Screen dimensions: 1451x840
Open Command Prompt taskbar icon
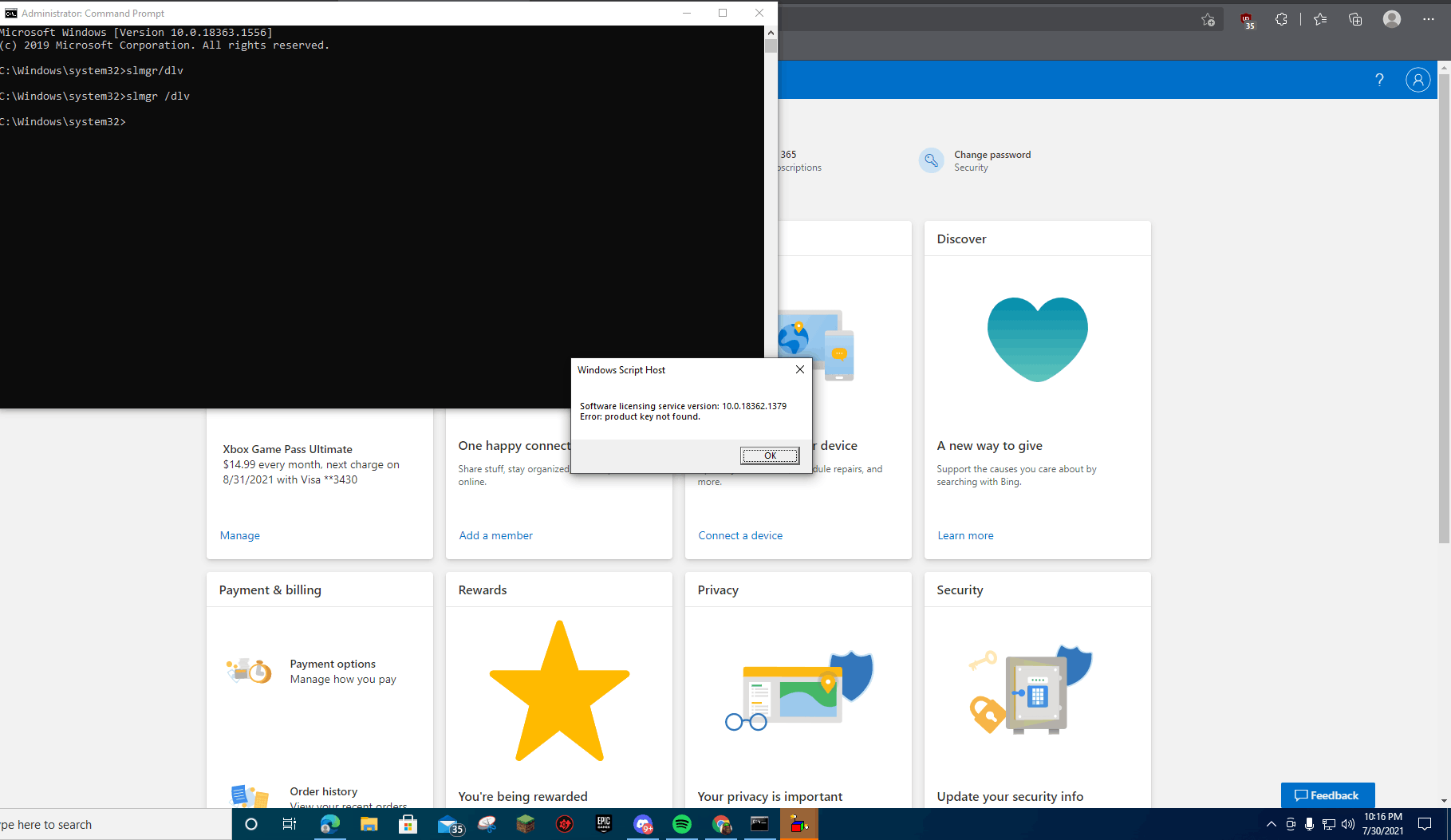pyautogui.click(x=760, y=824)
